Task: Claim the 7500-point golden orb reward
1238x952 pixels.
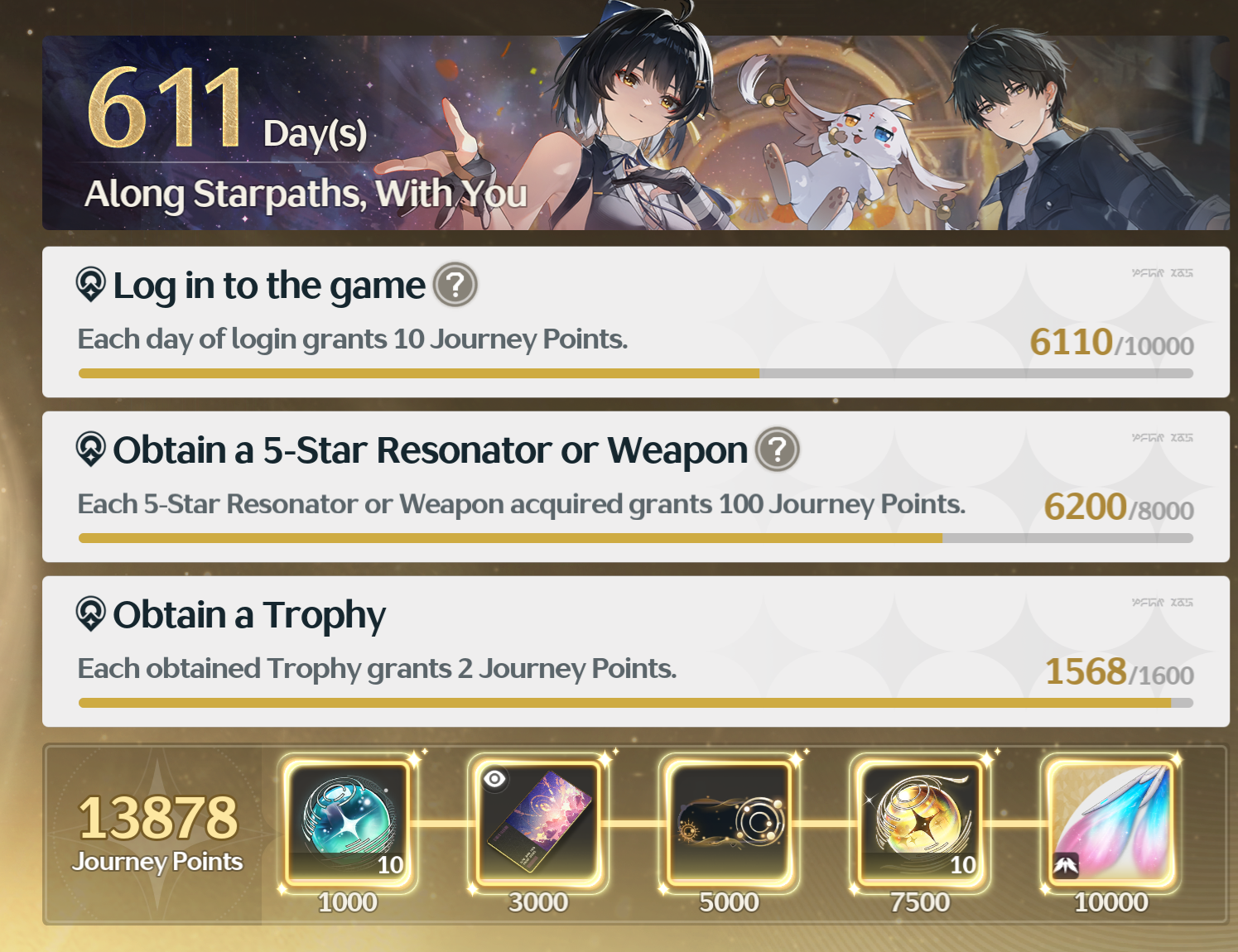Action: [x=920, y=823]
